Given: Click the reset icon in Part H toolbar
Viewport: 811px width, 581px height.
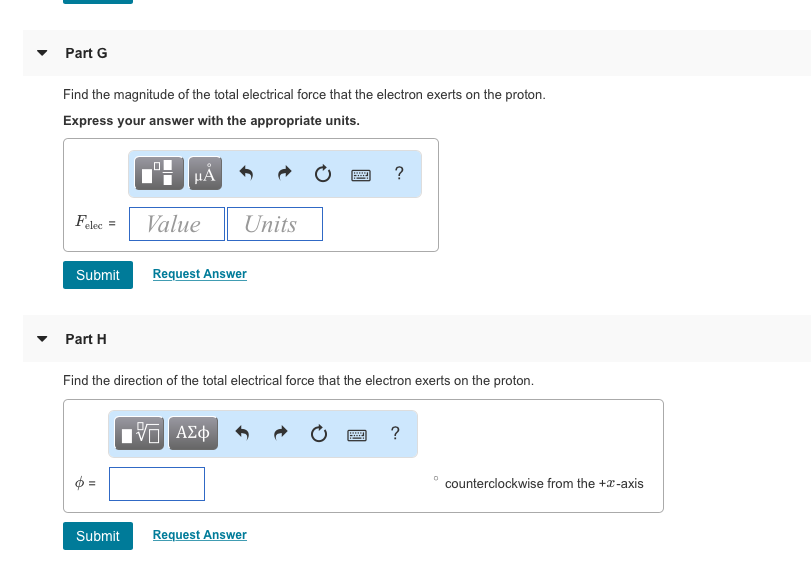Looking at the screenshot, I should 318,433.
